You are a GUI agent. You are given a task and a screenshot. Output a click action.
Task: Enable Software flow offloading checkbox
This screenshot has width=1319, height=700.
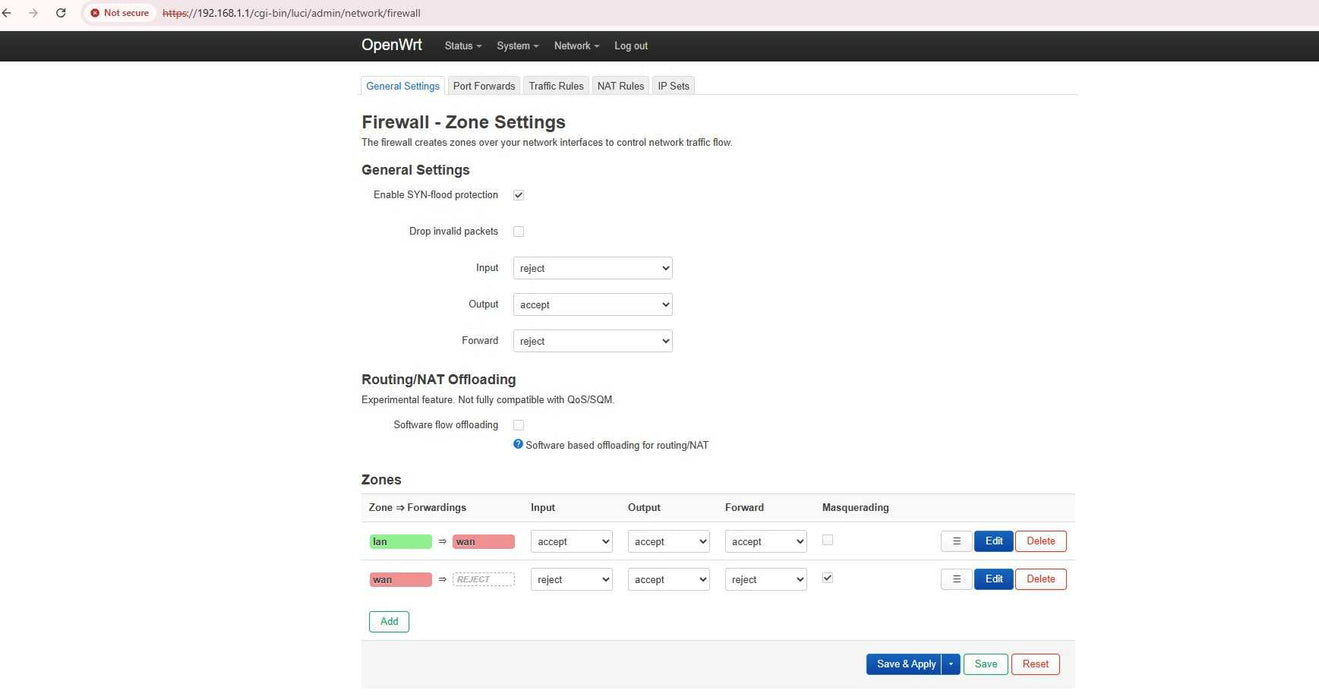tap(518, 425)
